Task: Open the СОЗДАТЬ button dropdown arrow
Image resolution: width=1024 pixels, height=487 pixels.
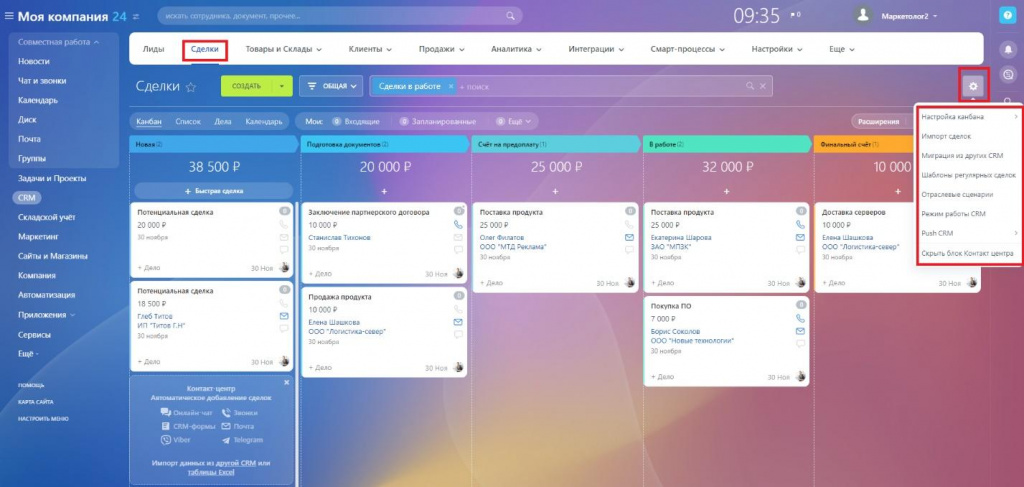Action: (282, 86)
